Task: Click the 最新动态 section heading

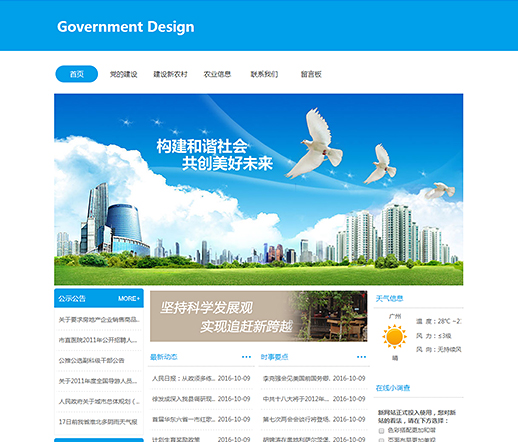Action: click(164, 357)
